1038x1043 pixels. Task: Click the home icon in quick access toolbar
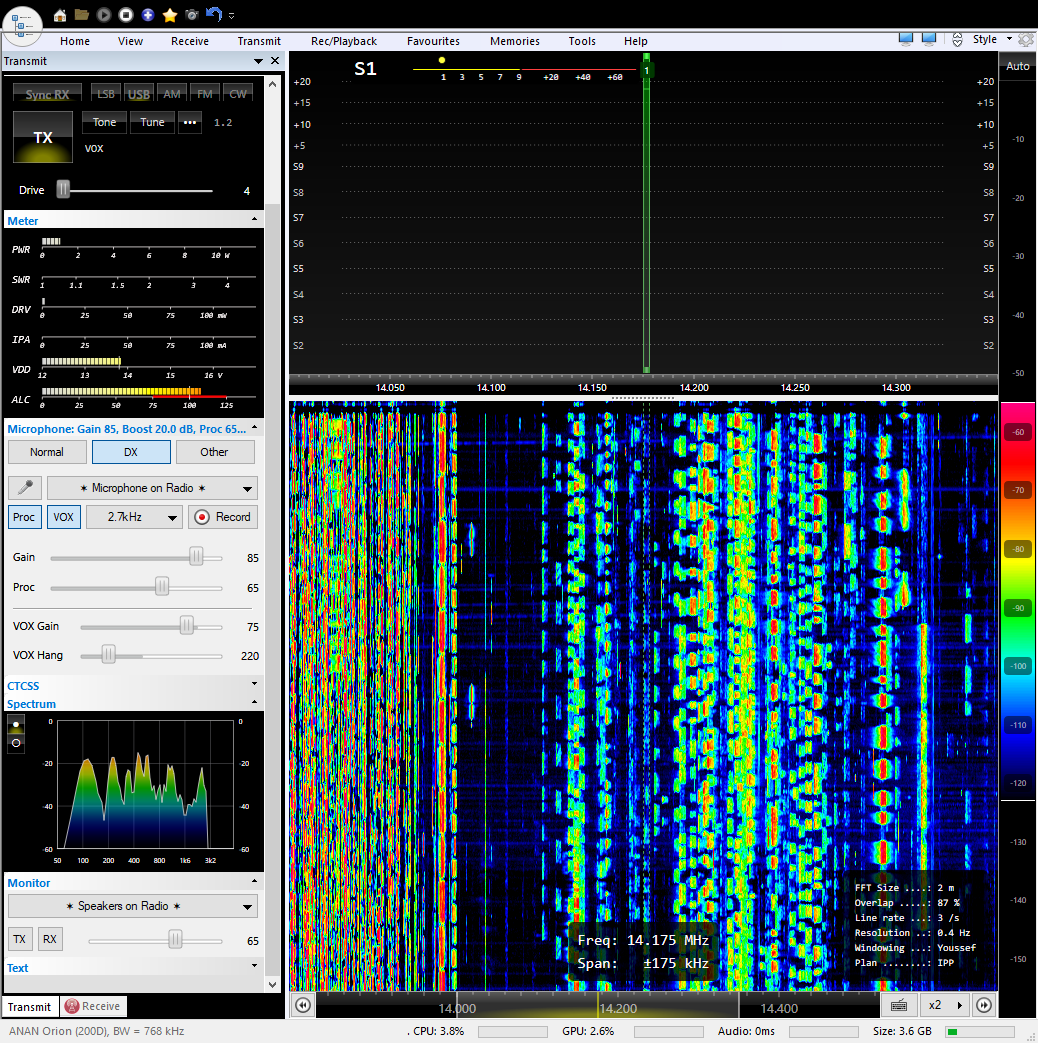(x=60, y=15)
